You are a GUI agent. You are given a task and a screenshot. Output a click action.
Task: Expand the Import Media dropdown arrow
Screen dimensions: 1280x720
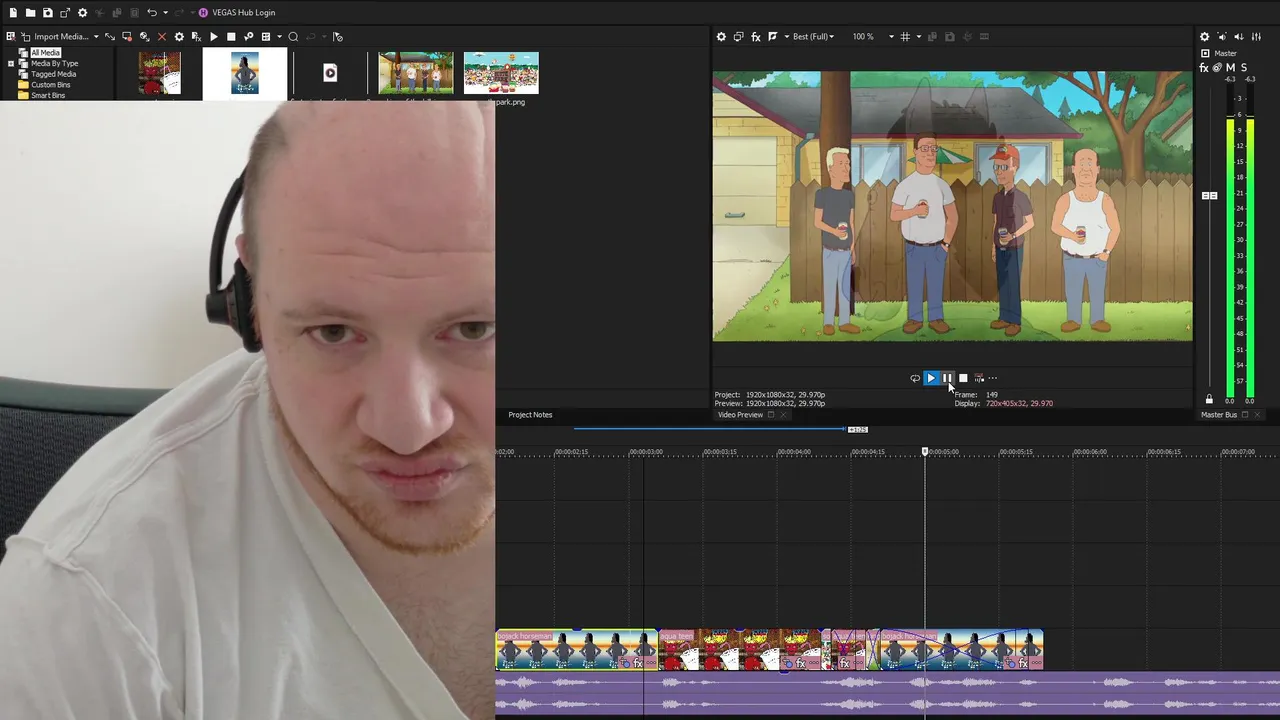coord(96,37)
